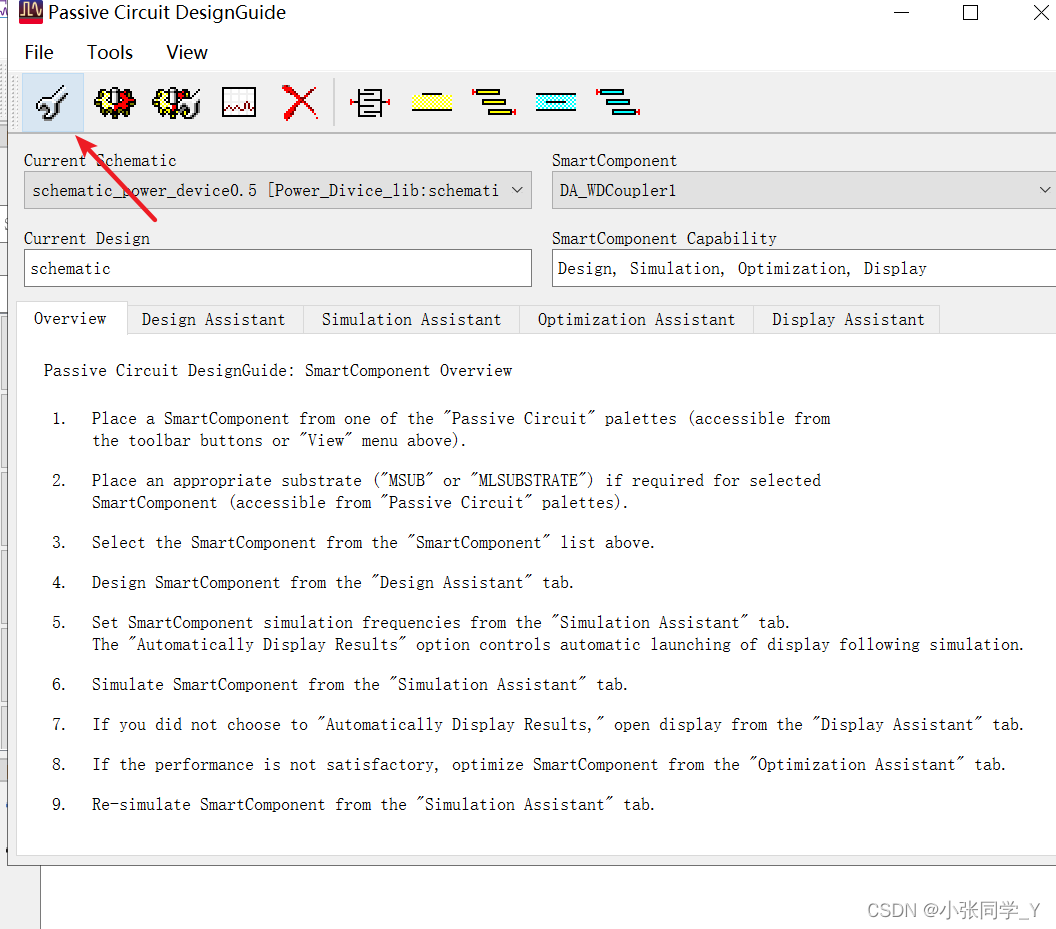The image size is (1056, 929).
Task: Switch to the Overview tab
Action: (x=71, y=319)
